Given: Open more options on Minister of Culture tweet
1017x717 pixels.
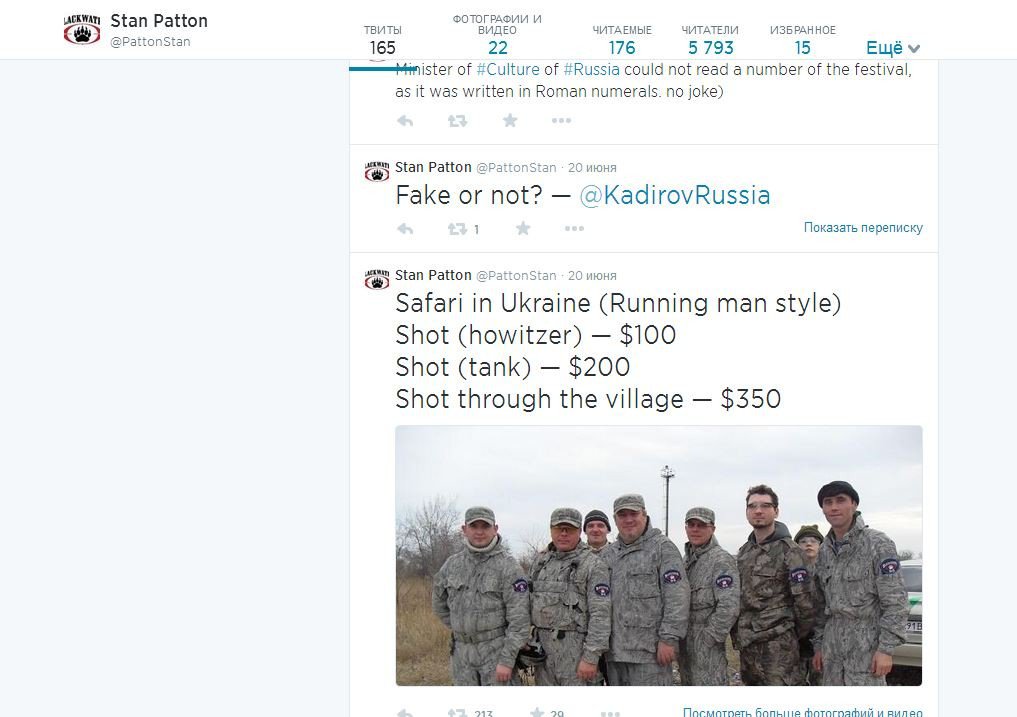Looking at the screenshot, I should (562, 121).
